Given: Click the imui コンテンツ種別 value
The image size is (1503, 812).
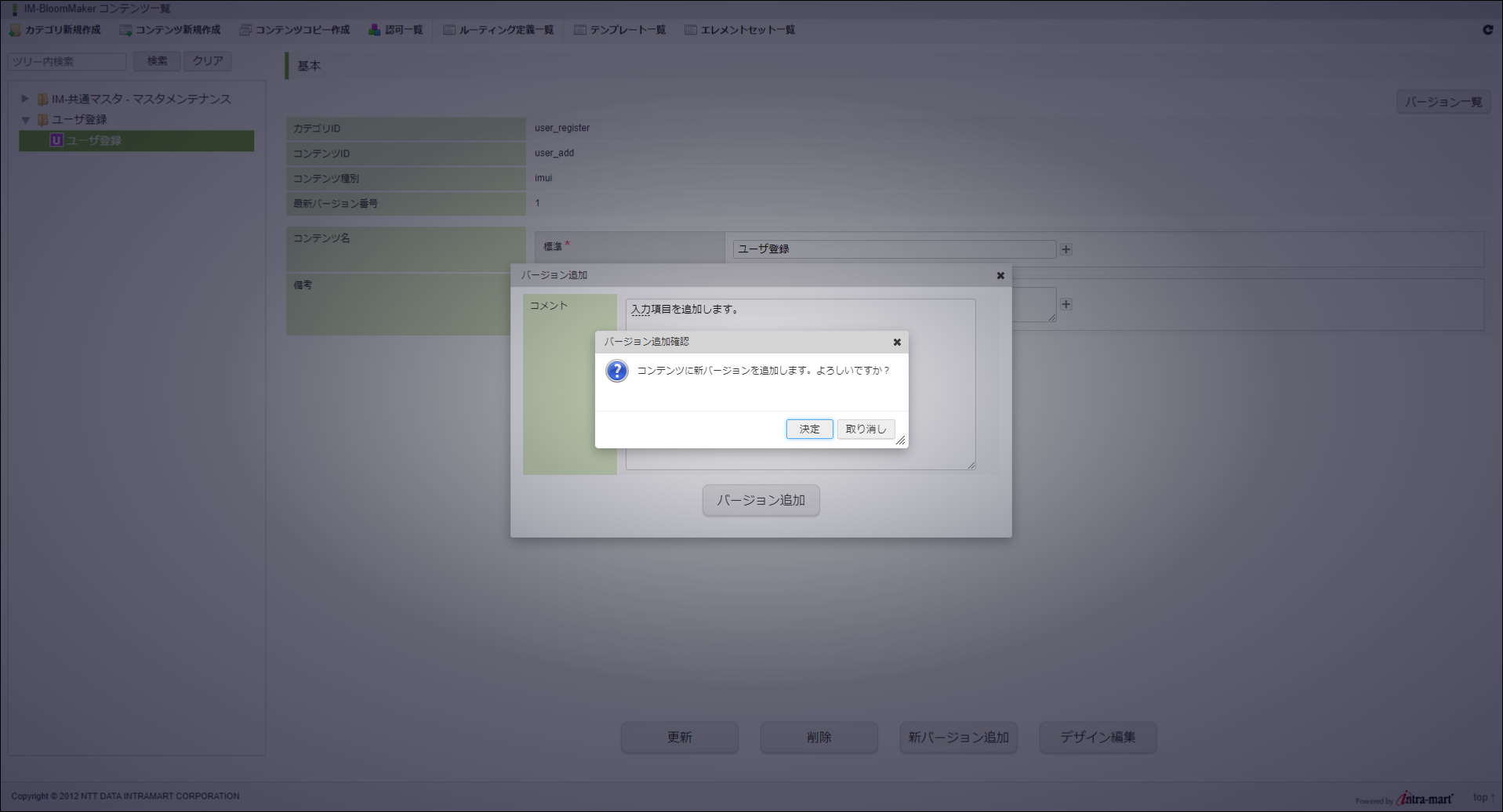Looking at the screenshot, I should pos(543,178).
